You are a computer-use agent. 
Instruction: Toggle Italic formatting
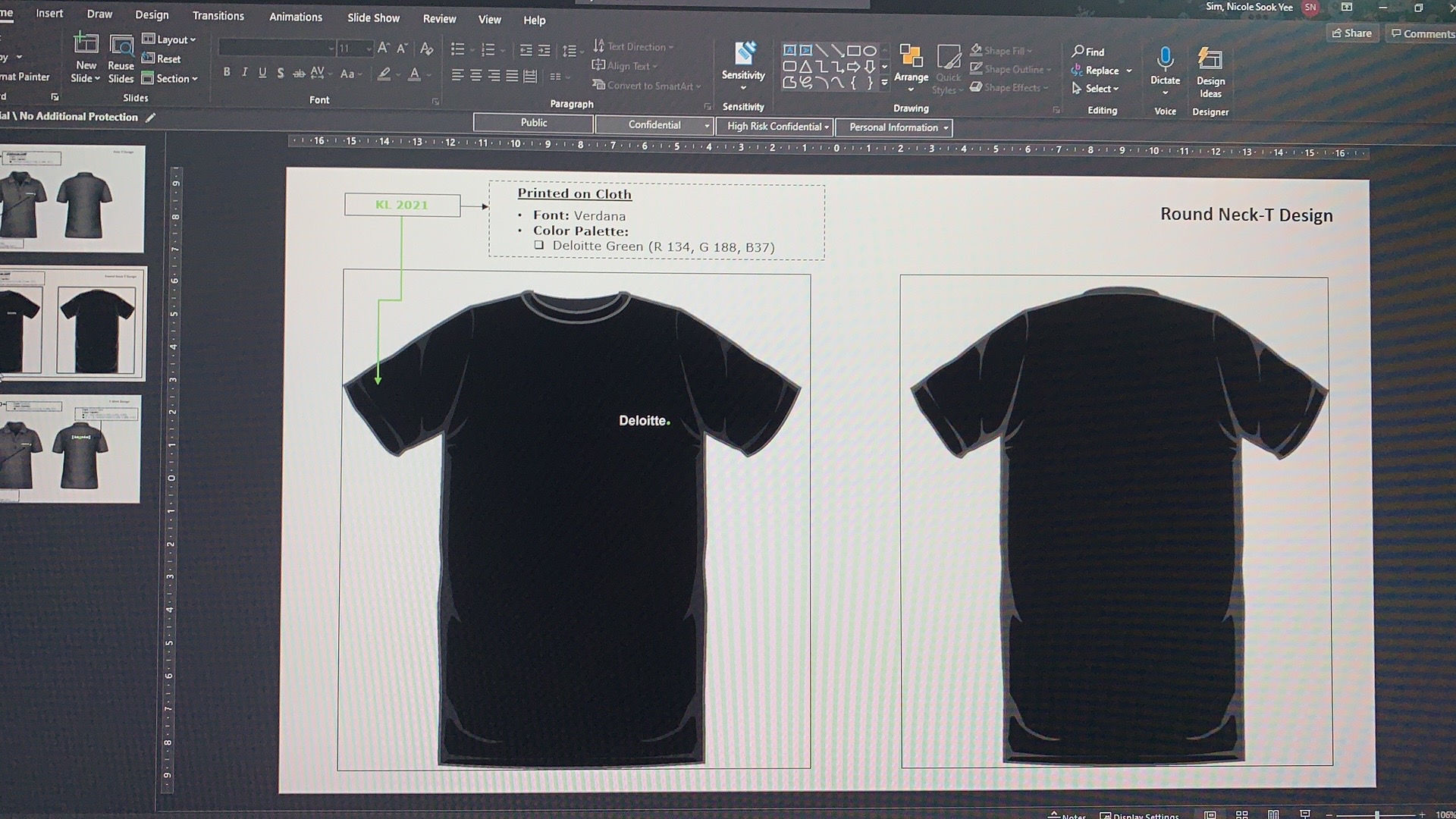[244, 72]
